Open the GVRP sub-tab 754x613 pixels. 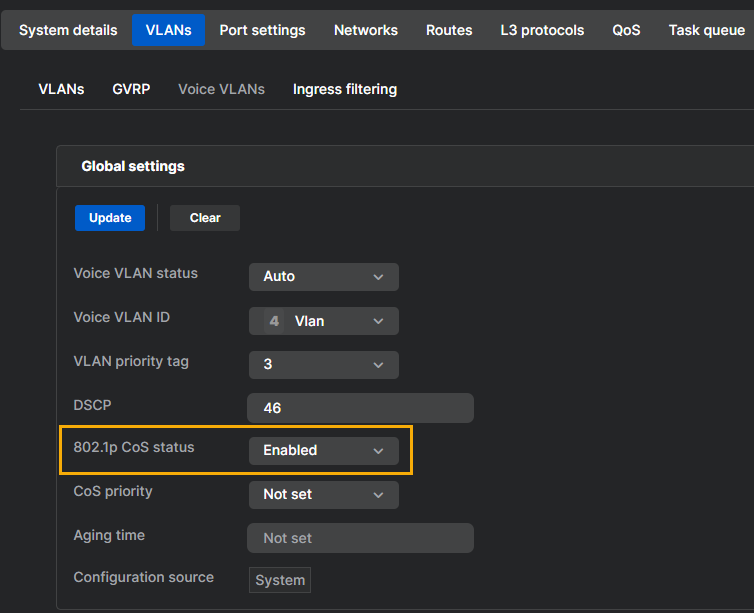pyautogui.click(x=131, y=89)
